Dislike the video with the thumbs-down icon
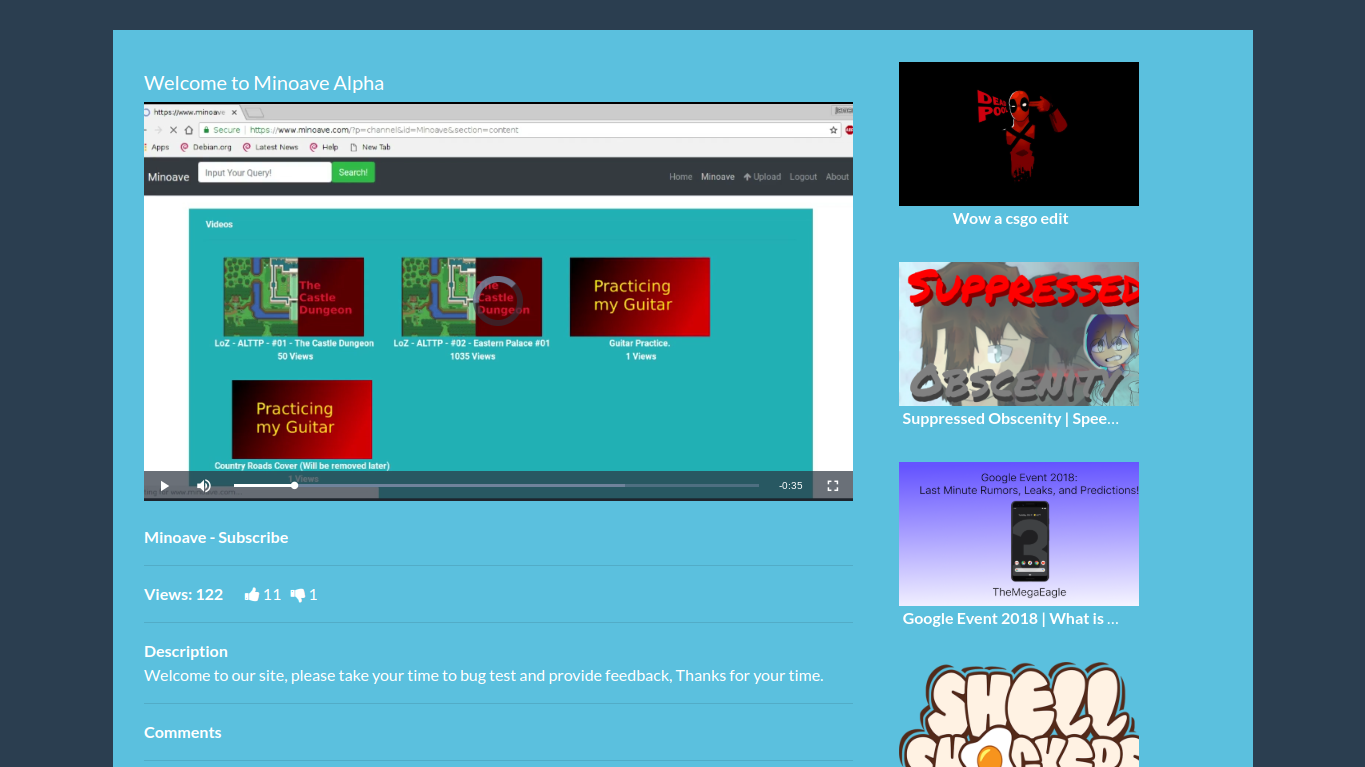The height and width of the screenshot is (767, 1365). [x=298, y=595]
